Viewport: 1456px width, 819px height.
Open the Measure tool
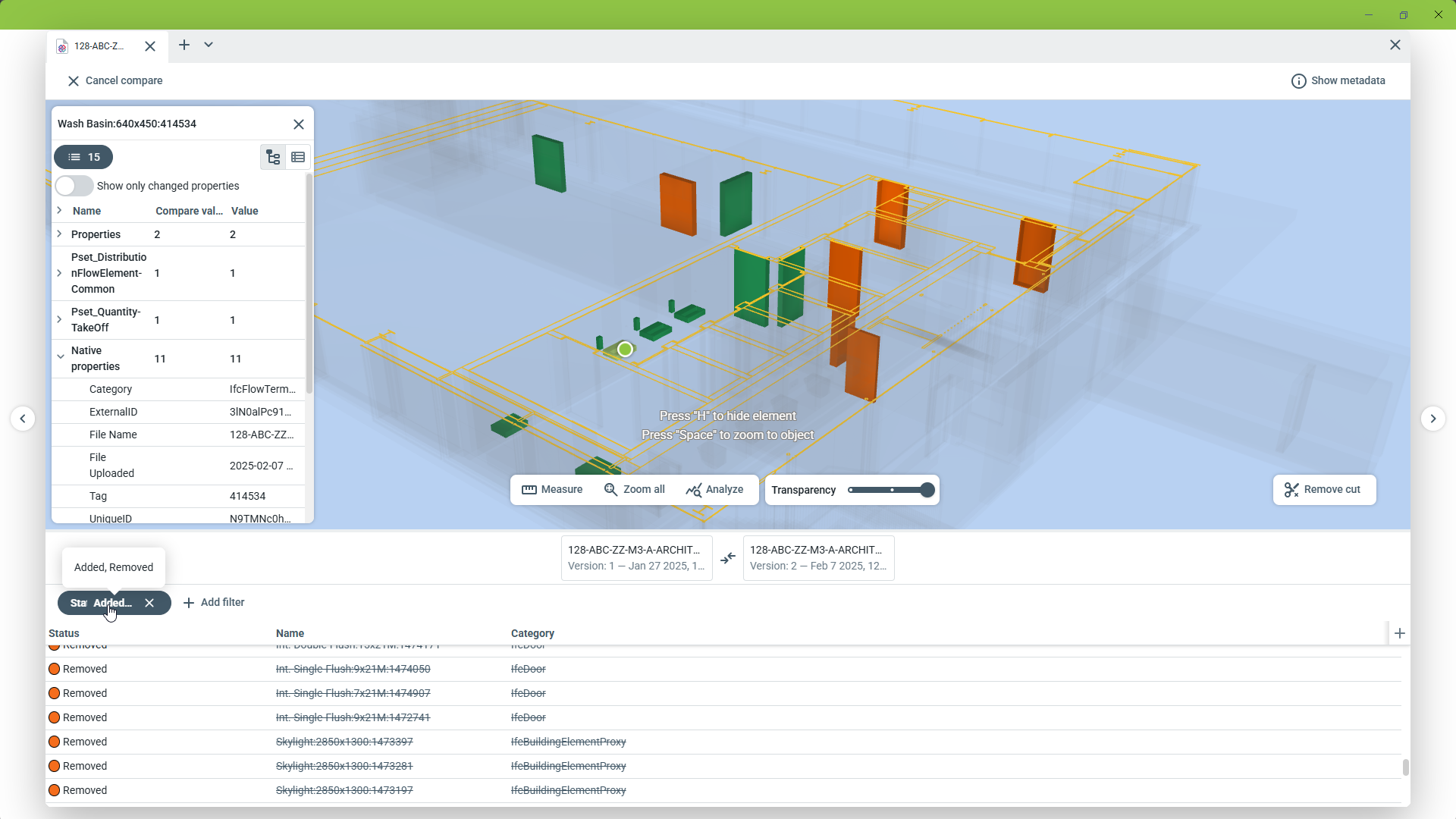tap(552, 489)
